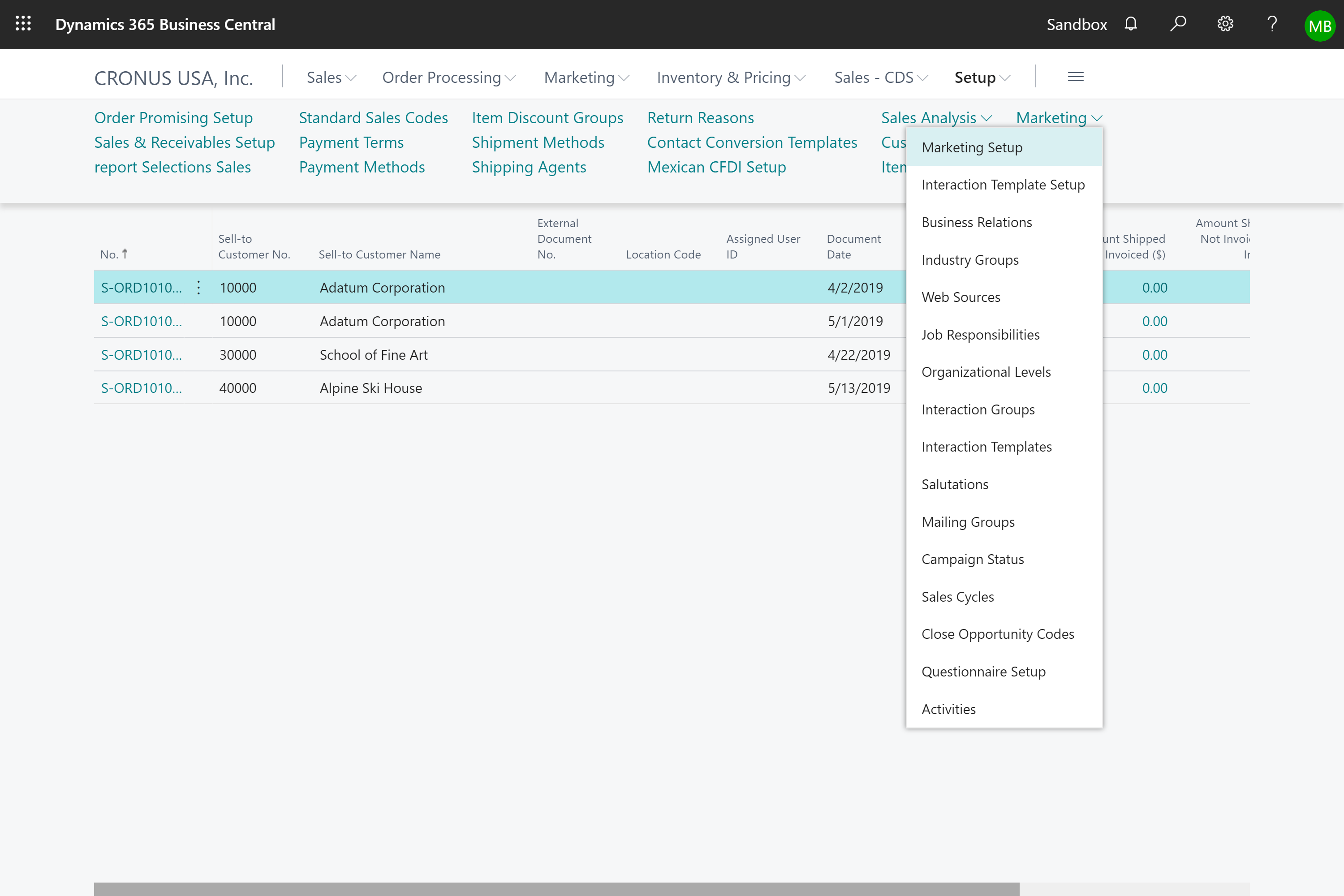Screen dimensions: 1344x896
Task: Click the row options ellipsis icon on S-ORD1010
Action: pos(200,288)
